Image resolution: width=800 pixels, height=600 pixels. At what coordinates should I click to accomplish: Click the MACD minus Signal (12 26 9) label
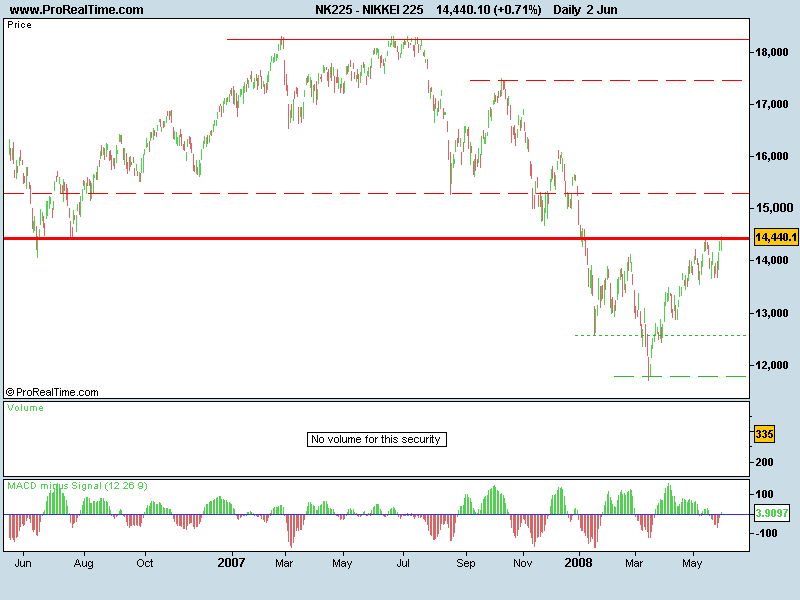point(77,486)
